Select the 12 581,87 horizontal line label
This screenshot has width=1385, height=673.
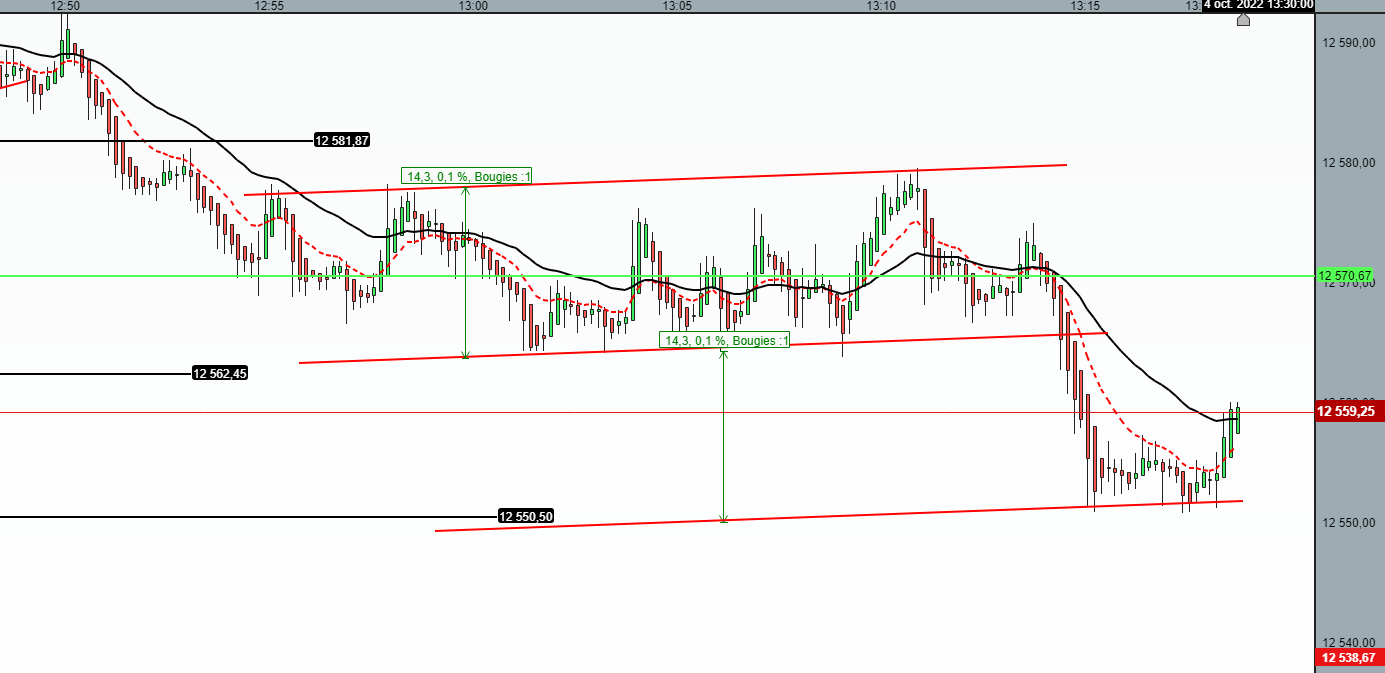click(x=342, y=141)
